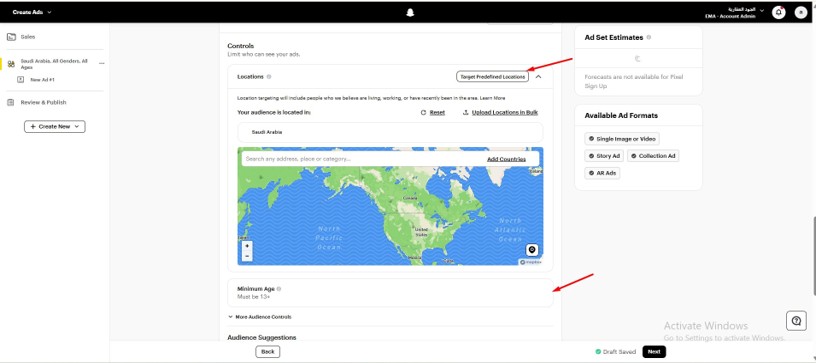Open the Create Ads dropdown

click(32, 12)
